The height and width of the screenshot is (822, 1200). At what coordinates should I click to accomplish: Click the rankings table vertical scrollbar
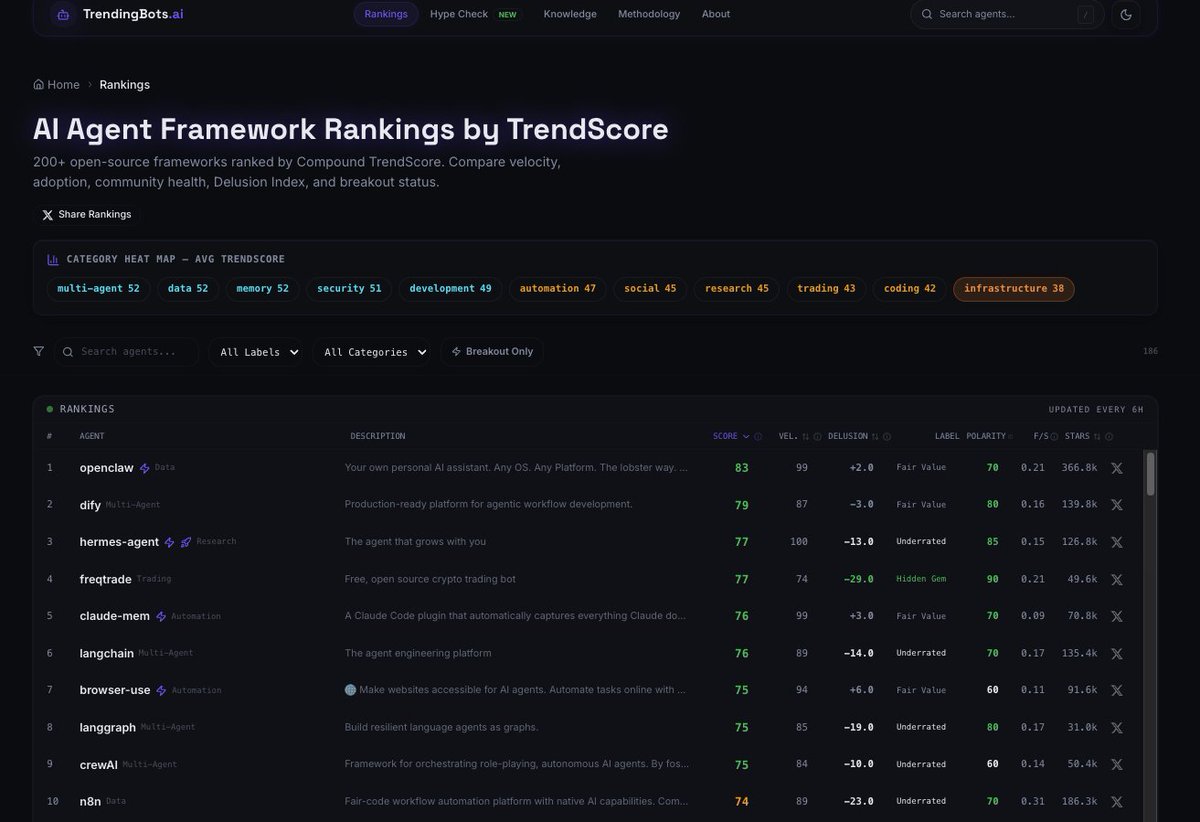[1151, 473]
